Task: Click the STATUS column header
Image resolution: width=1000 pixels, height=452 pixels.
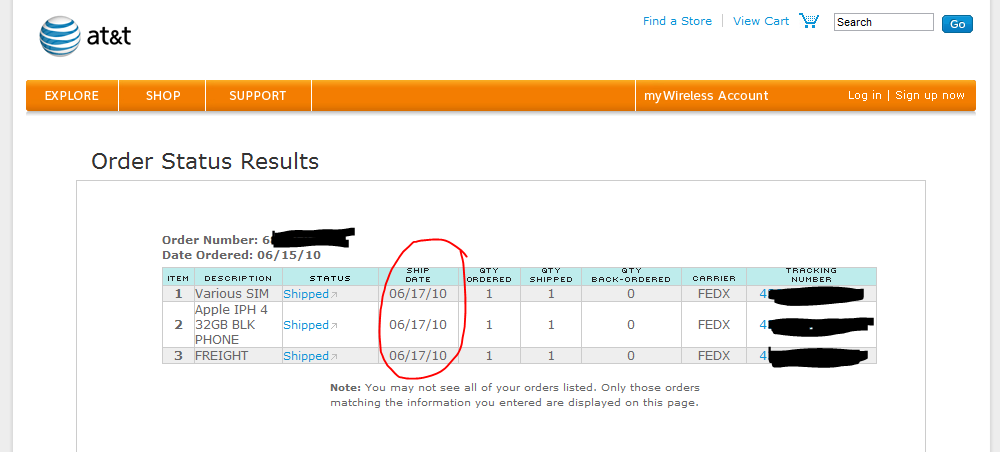Action: click(330, 279)
